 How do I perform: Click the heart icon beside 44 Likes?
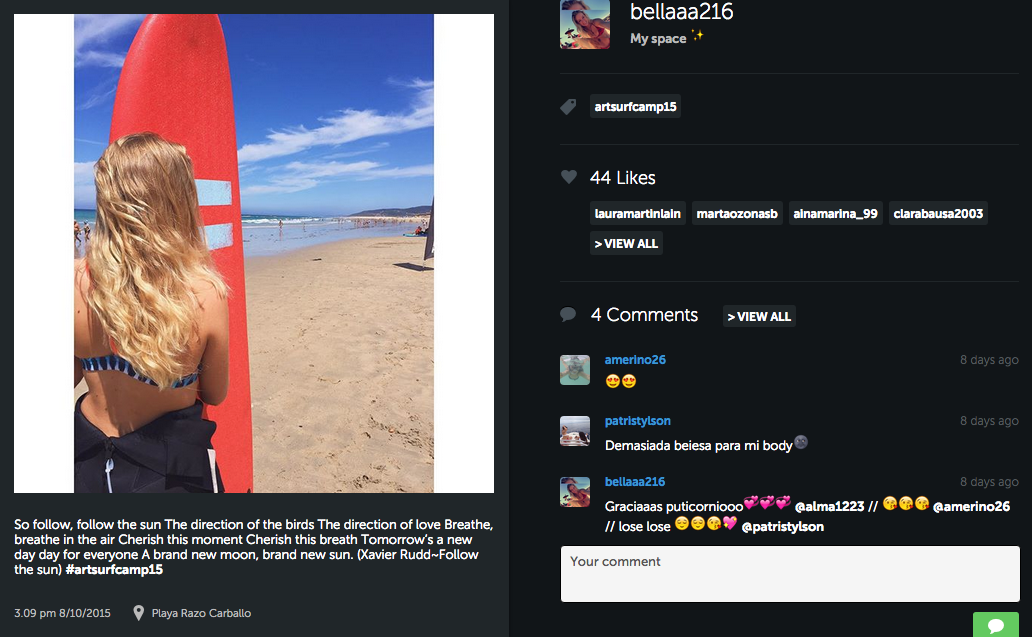[569, 176]
